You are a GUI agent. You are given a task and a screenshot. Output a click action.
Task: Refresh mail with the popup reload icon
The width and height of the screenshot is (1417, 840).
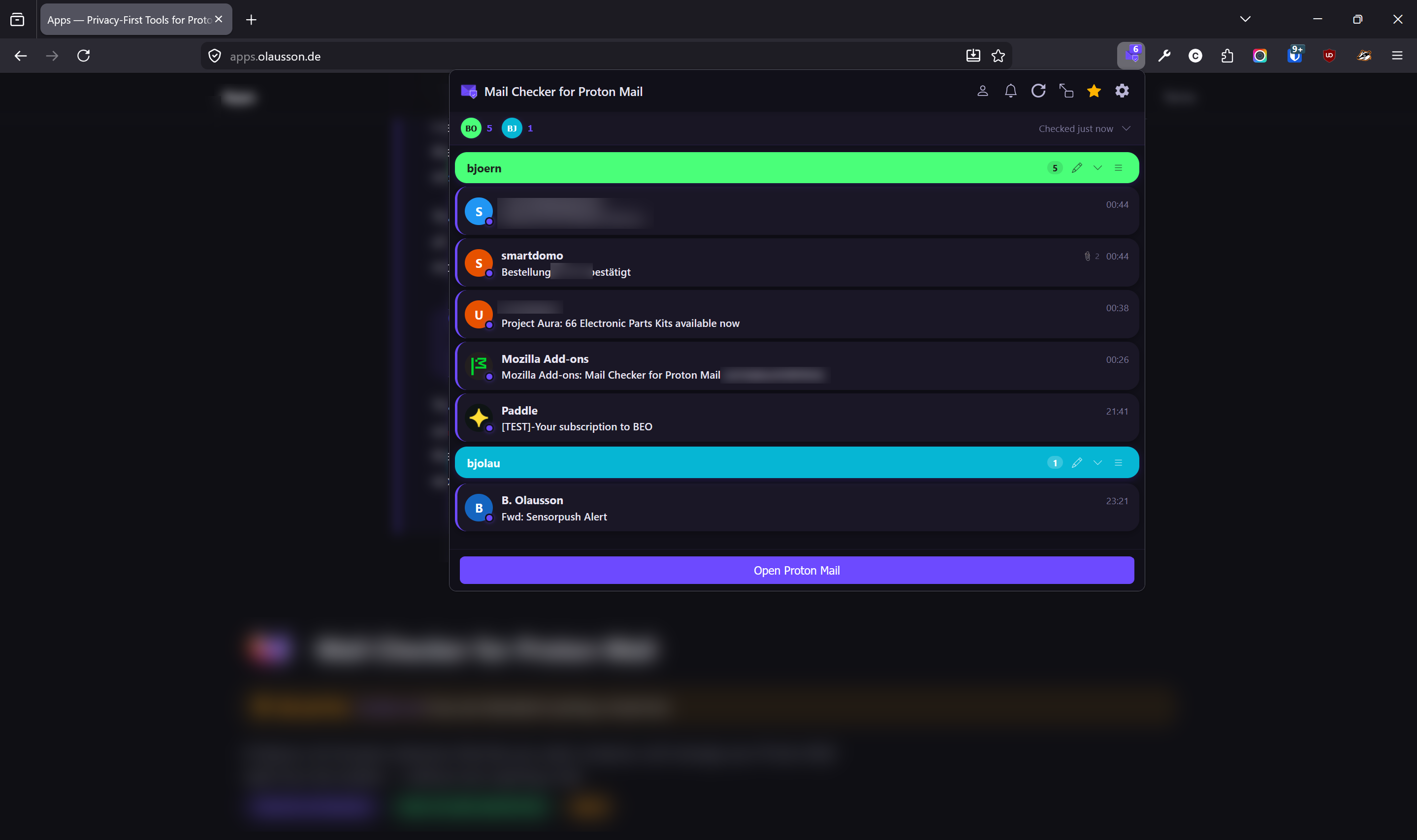coord(1038,91)
